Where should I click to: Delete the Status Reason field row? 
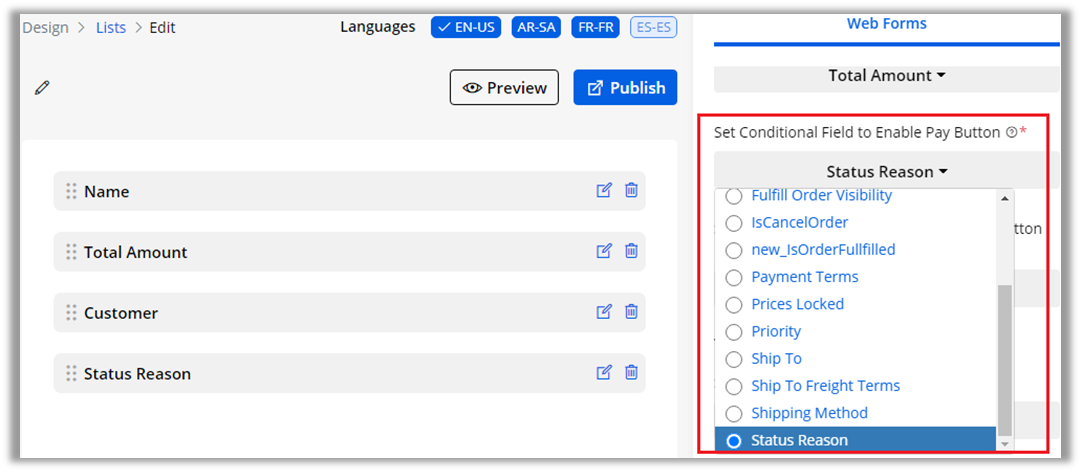[x=631, y=373]
